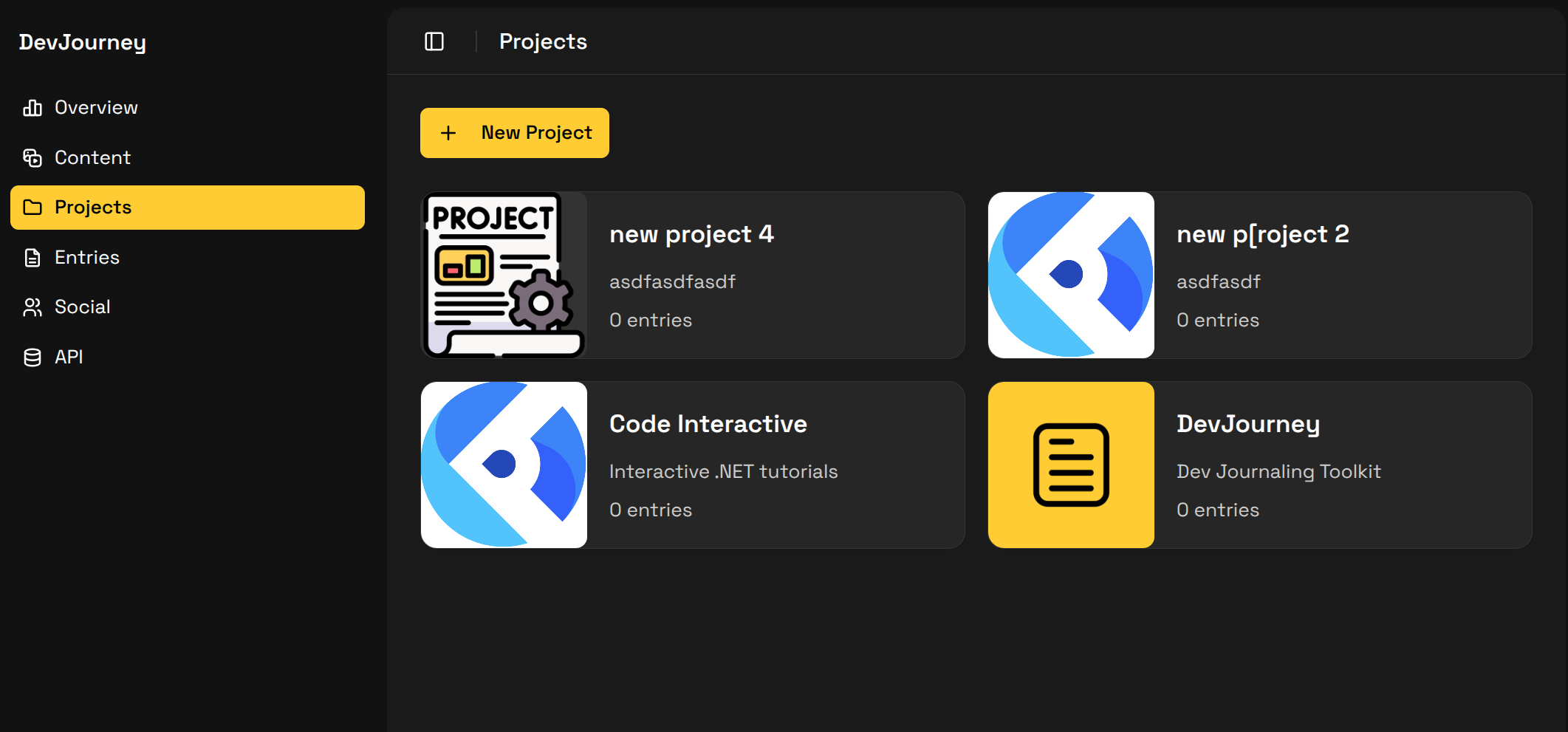Click the Overview bar chart icon
Screen dimensions: 1568x732
pyautogui.click(x=32, y=108)
